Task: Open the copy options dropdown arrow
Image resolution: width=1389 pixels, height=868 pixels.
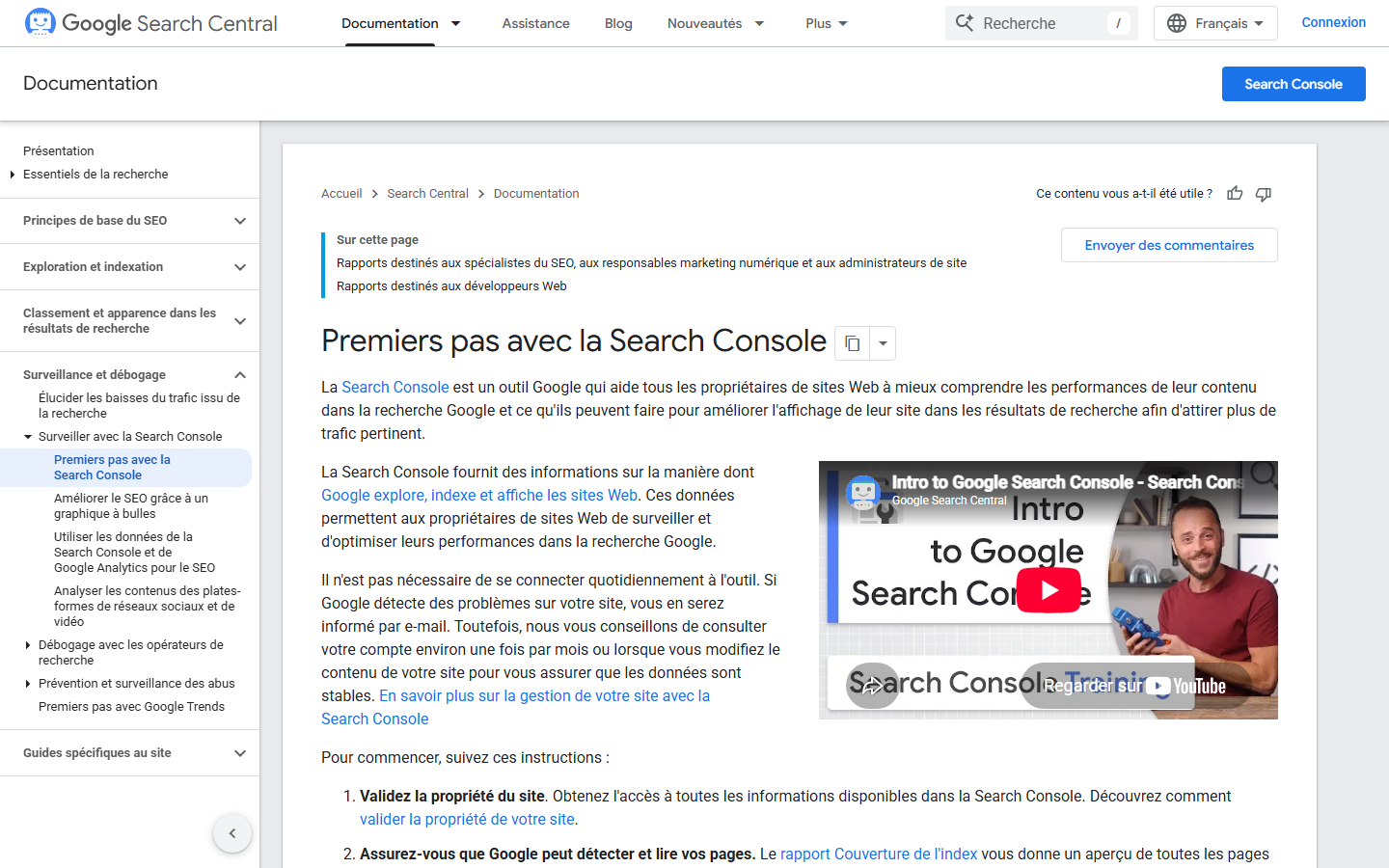Action: pos(883,343)
